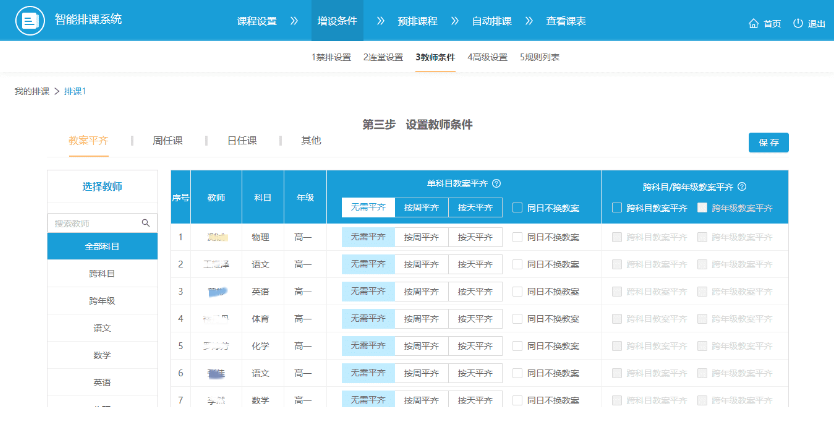Check 同日不换教案 for row 2 语文
The height and width of the screenshot is (424, 834).
coord(518,264)
